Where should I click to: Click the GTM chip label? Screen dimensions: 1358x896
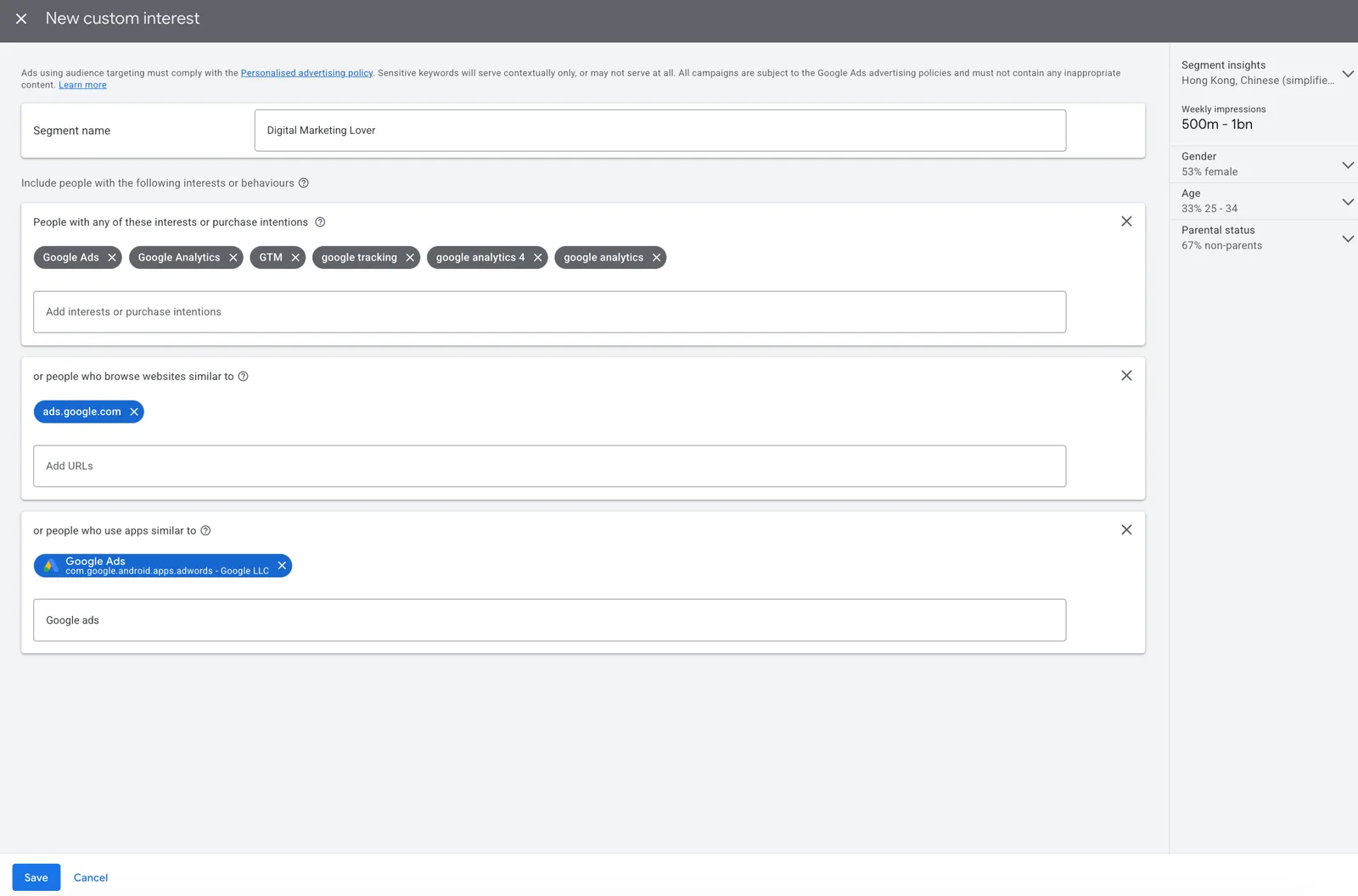(x=271, y=258)
